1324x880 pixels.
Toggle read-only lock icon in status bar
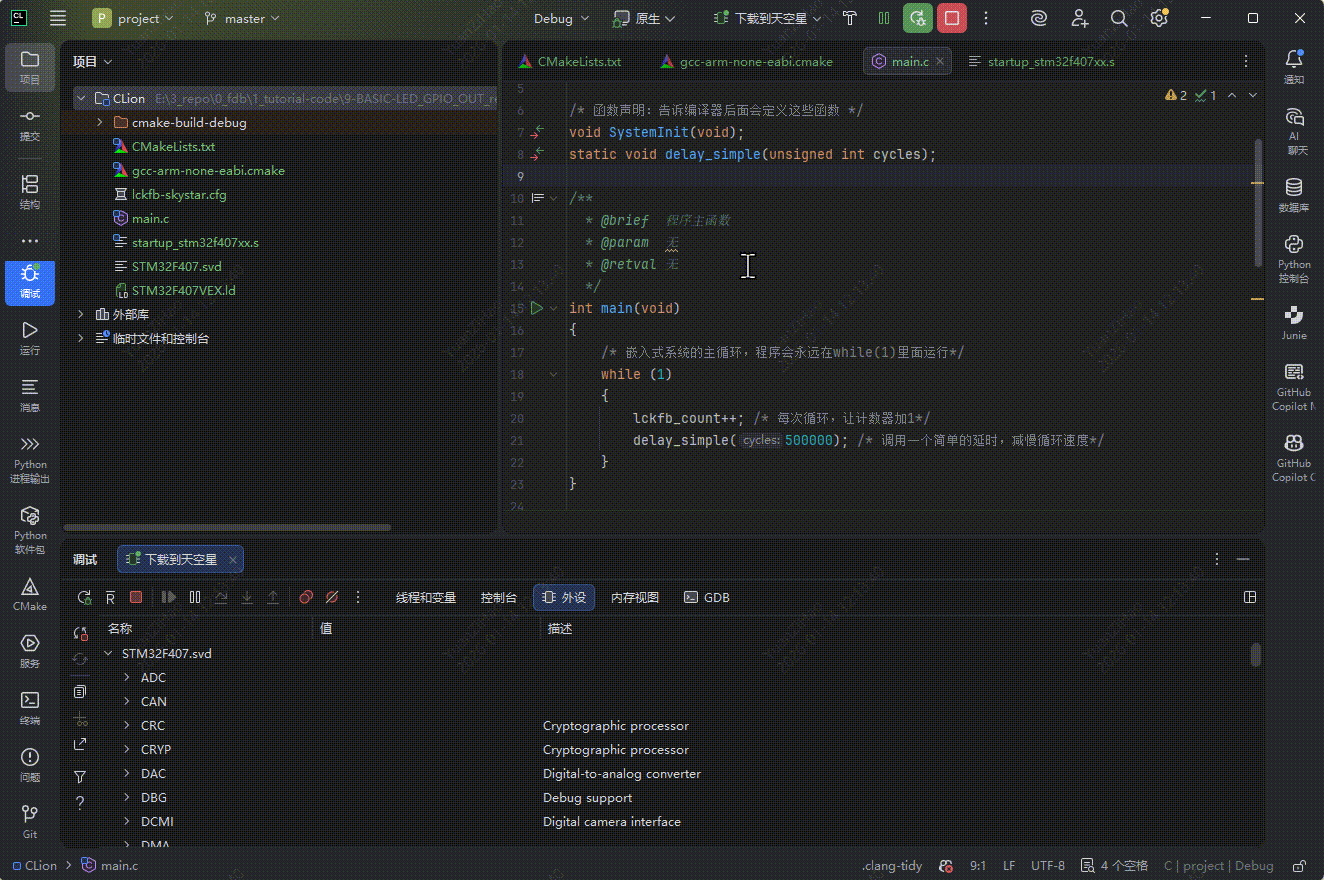[1299, 866]
